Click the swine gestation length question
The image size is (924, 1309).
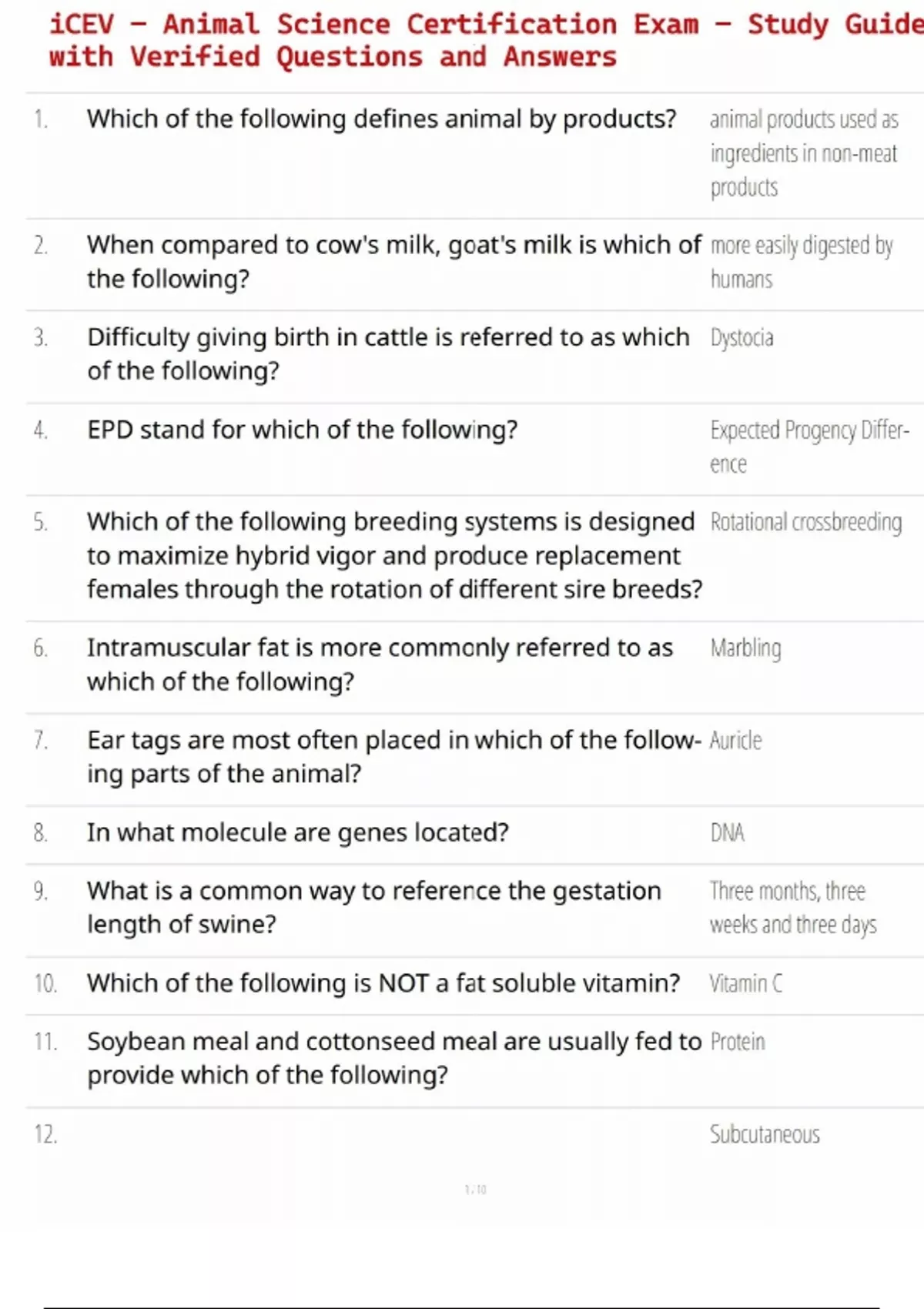click(x=373, y=907)
